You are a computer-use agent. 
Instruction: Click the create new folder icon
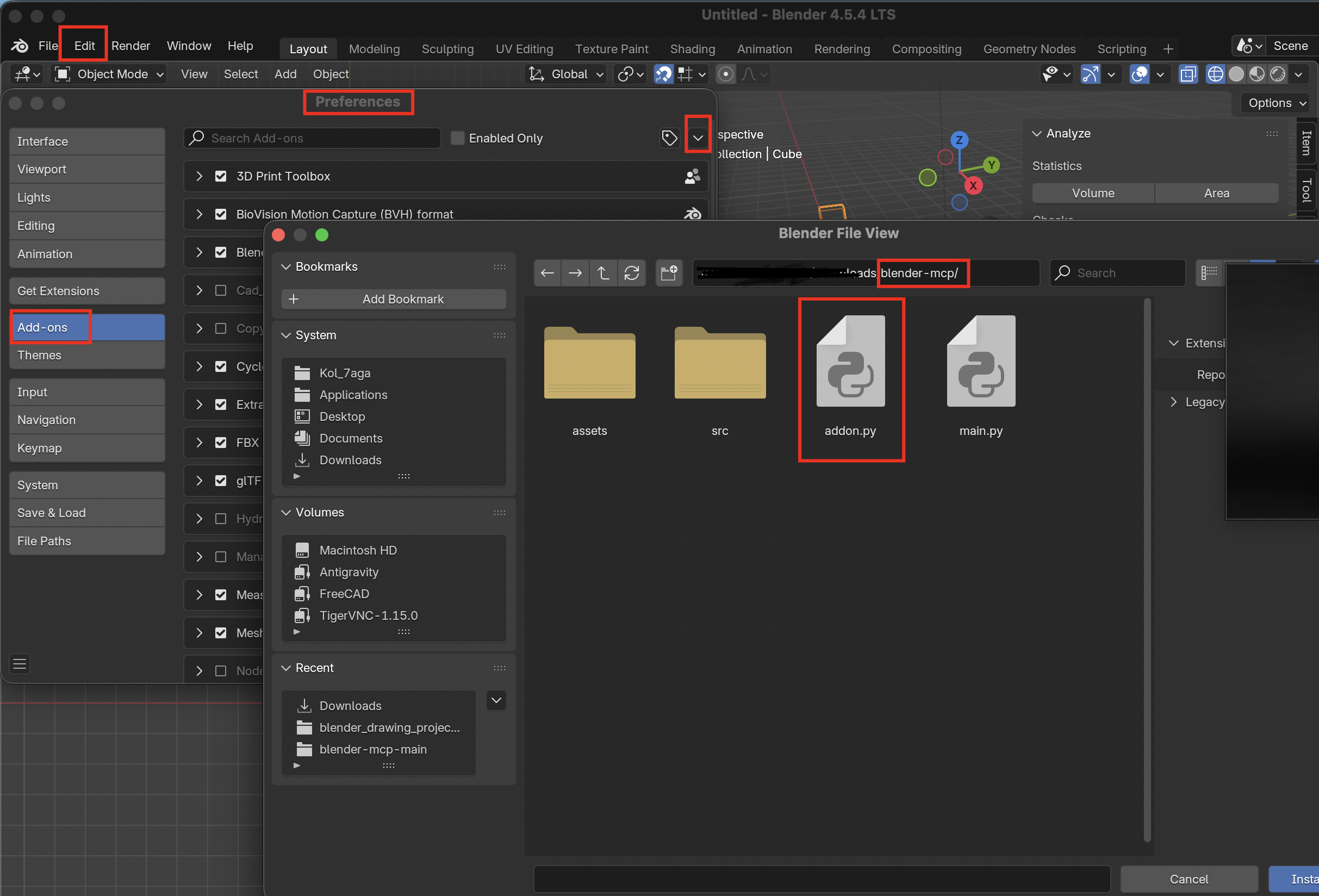pos(669,273)
